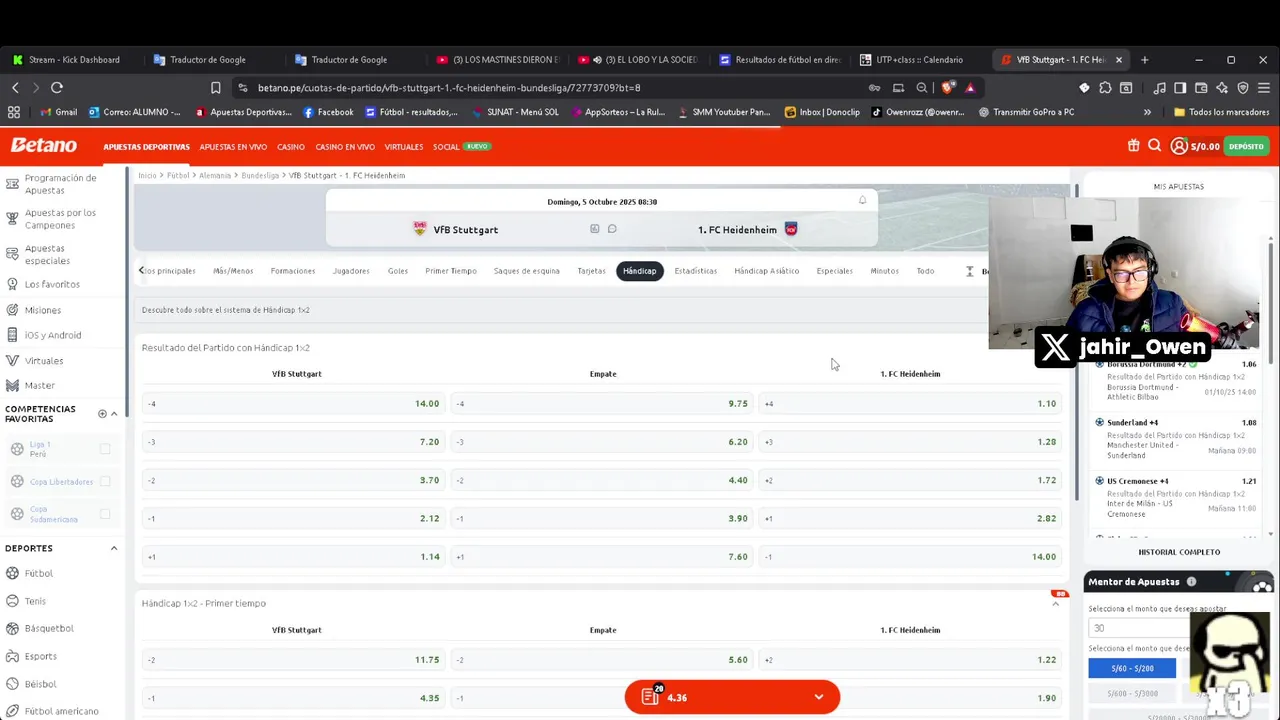Viewport: 1280px width, 720px height.
Task: Check the Liga 1 Perú checkbox
Action: (x=105, y=449)
